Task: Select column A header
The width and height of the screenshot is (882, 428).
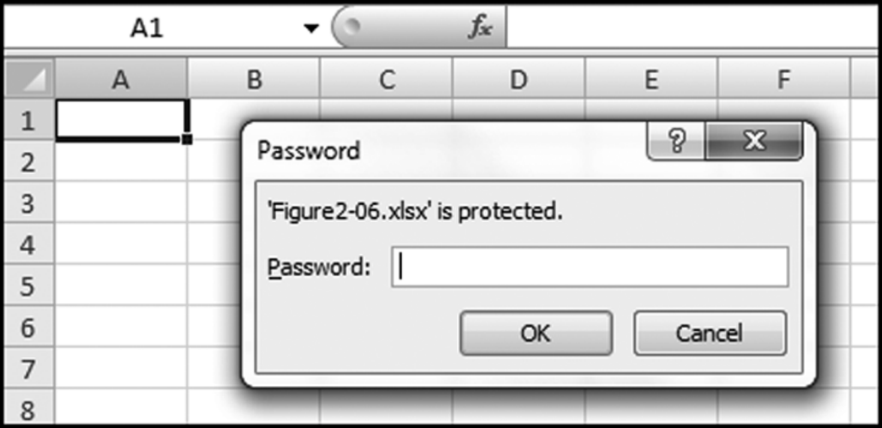Action: (x=121, y=80)
